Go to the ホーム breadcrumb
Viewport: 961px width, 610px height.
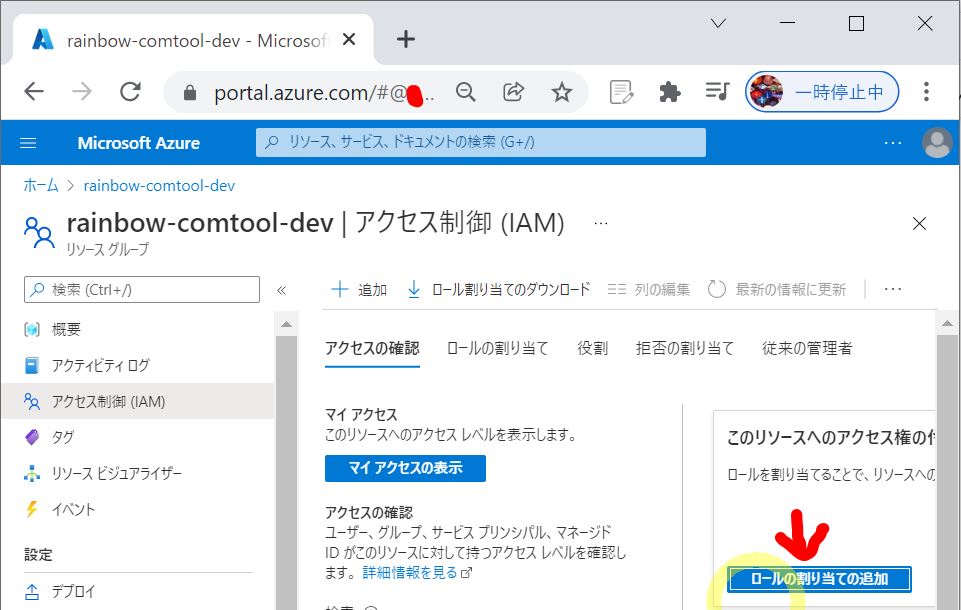(x=40, y=185)
